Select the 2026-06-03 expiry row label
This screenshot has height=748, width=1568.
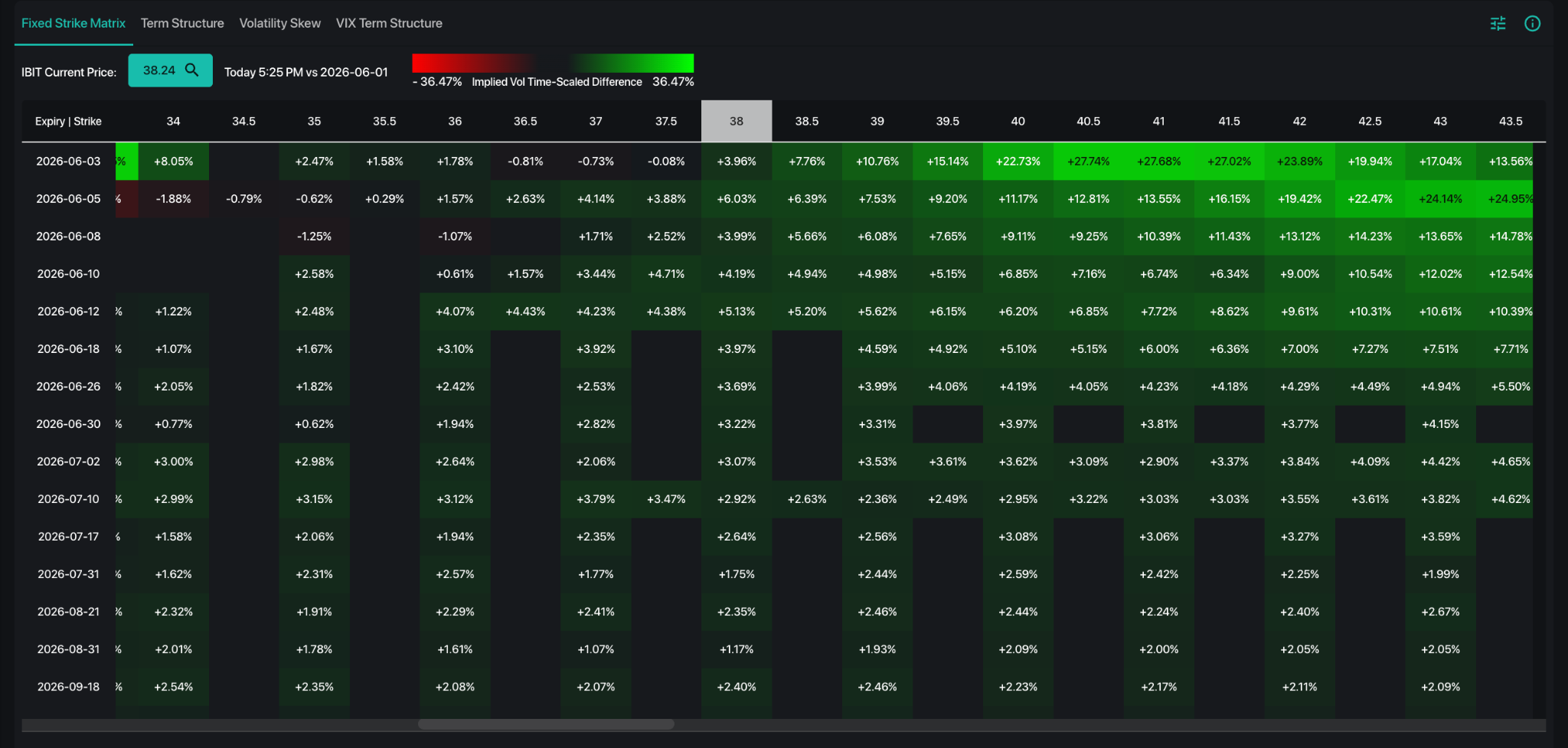pyautogui.click(x=68, y=162)
